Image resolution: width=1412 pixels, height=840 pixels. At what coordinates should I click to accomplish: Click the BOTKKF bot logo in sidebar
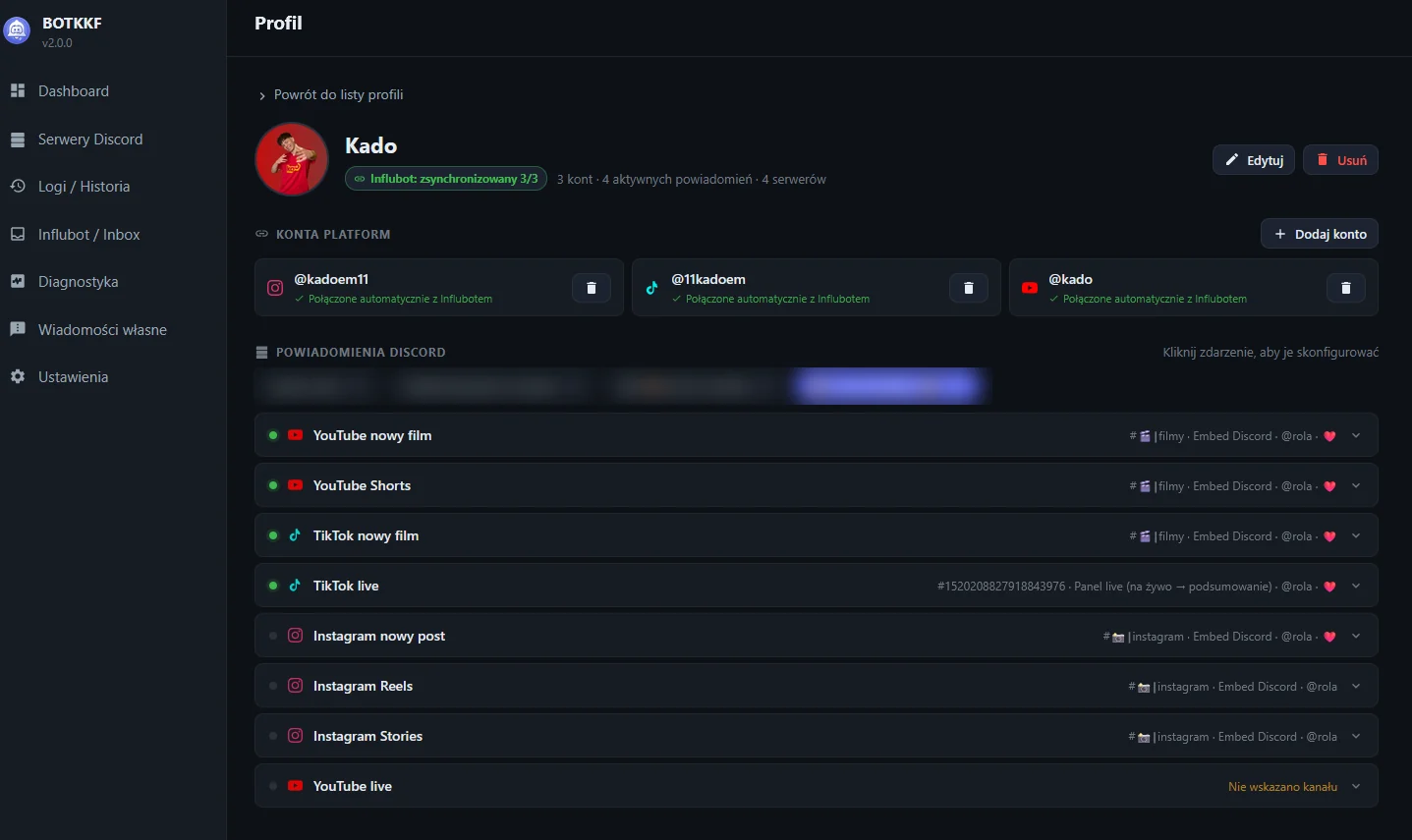(x=17, y=31)
